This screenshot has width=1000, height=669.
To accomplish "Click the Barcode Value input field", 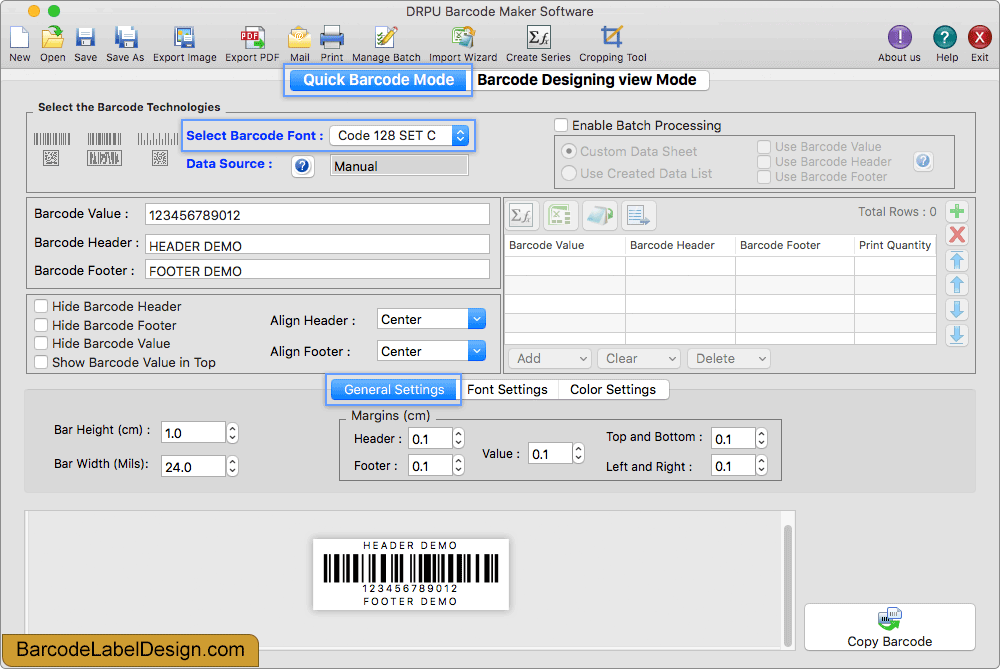I will (317, 214).
